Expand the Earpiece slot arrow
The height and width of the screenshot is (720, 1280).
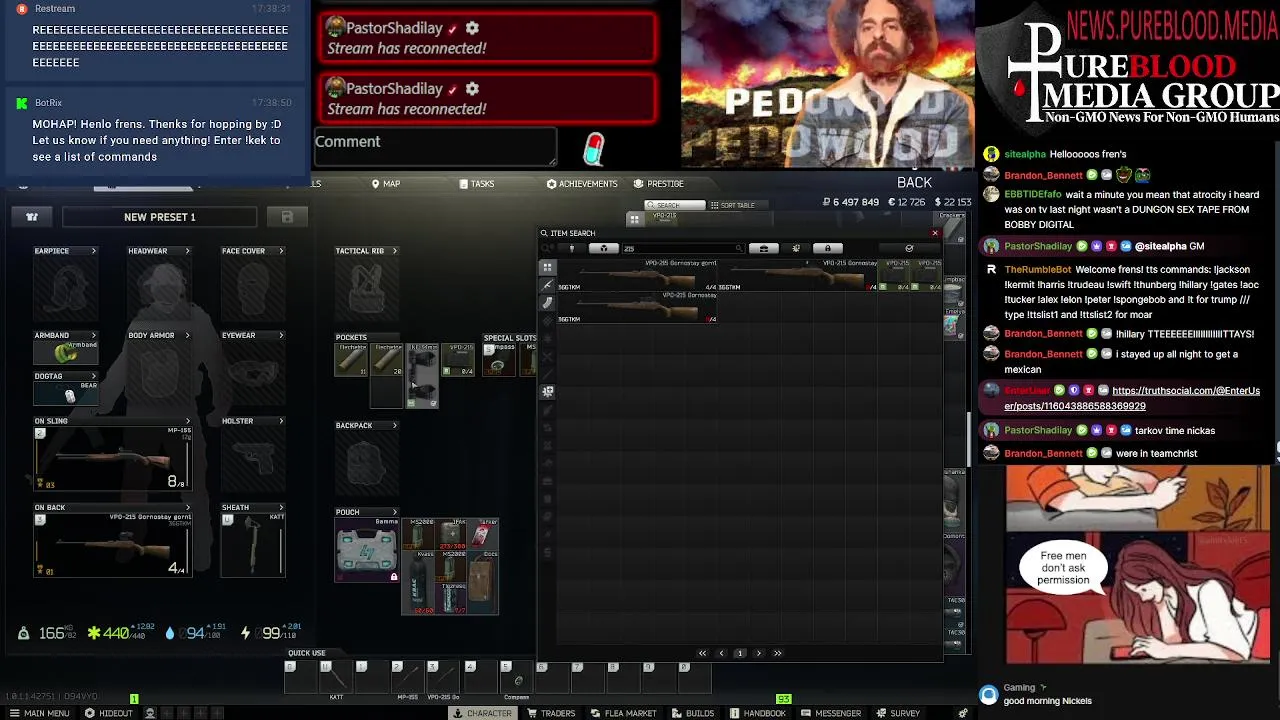pos(94,251)
